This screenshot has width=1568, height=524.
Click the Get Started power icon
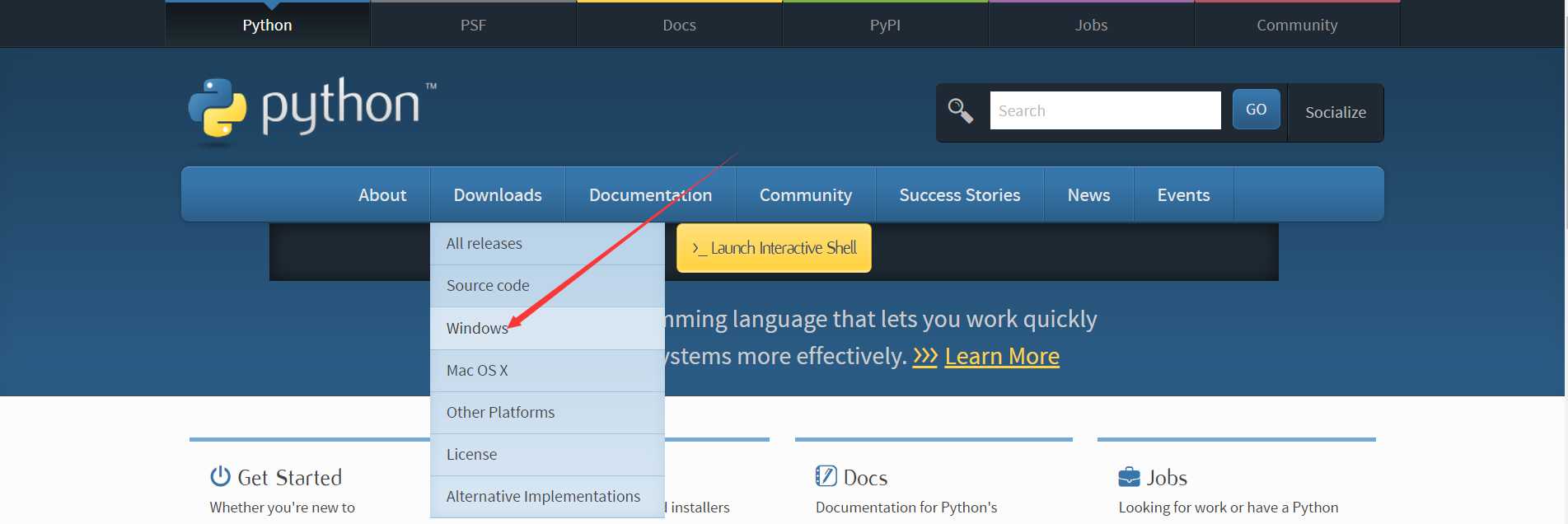coord(220,476)
